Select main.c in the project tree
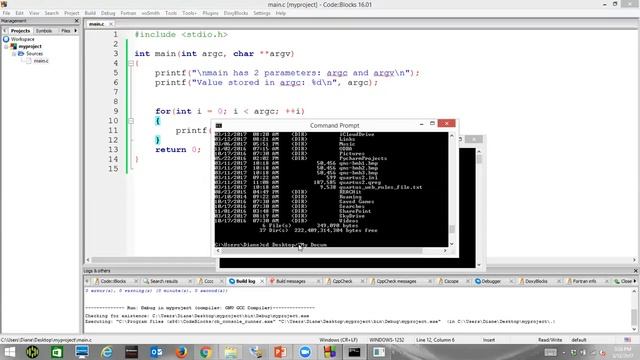Screen dimensions: 640x360 pos(41,61)
